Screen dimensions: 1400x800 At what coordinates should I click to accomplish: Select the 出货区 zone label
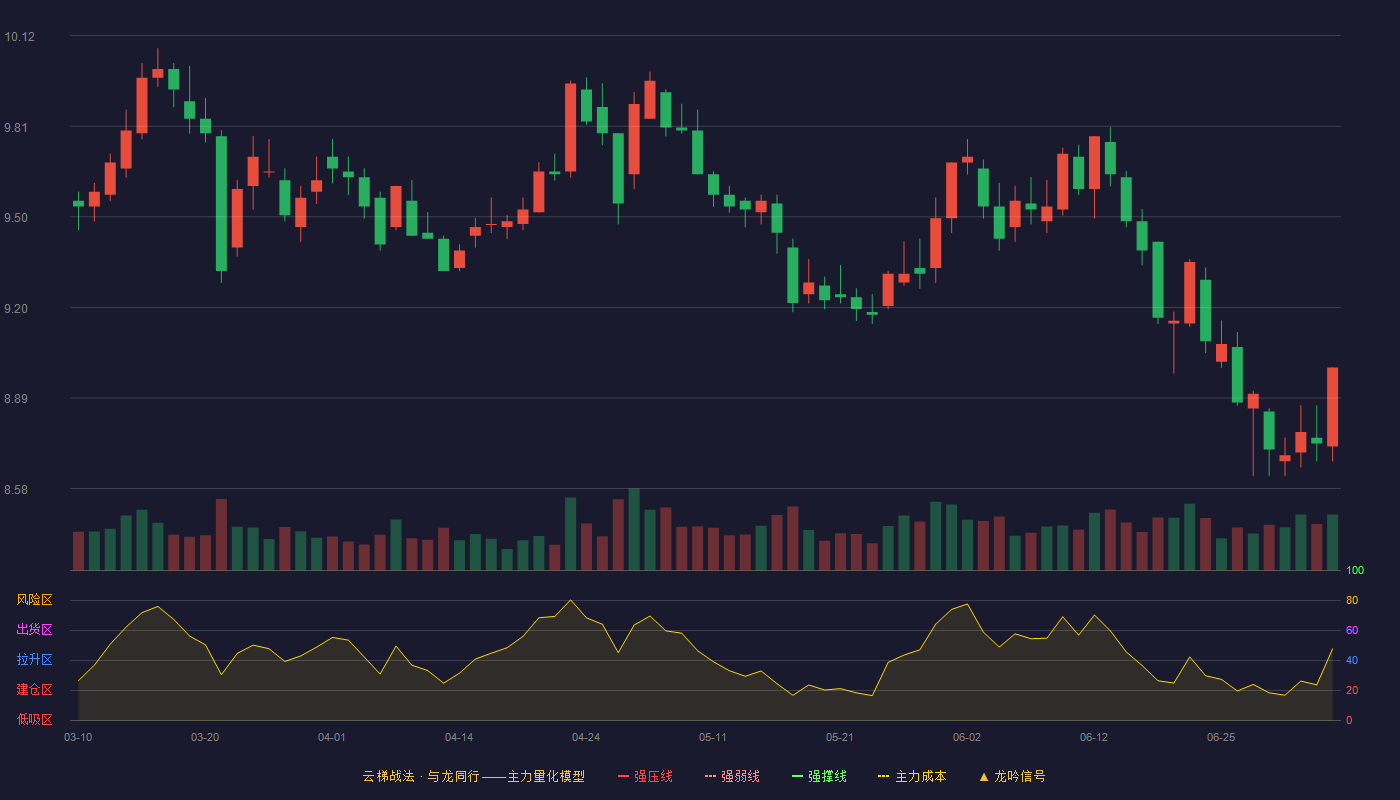[34, 630]
